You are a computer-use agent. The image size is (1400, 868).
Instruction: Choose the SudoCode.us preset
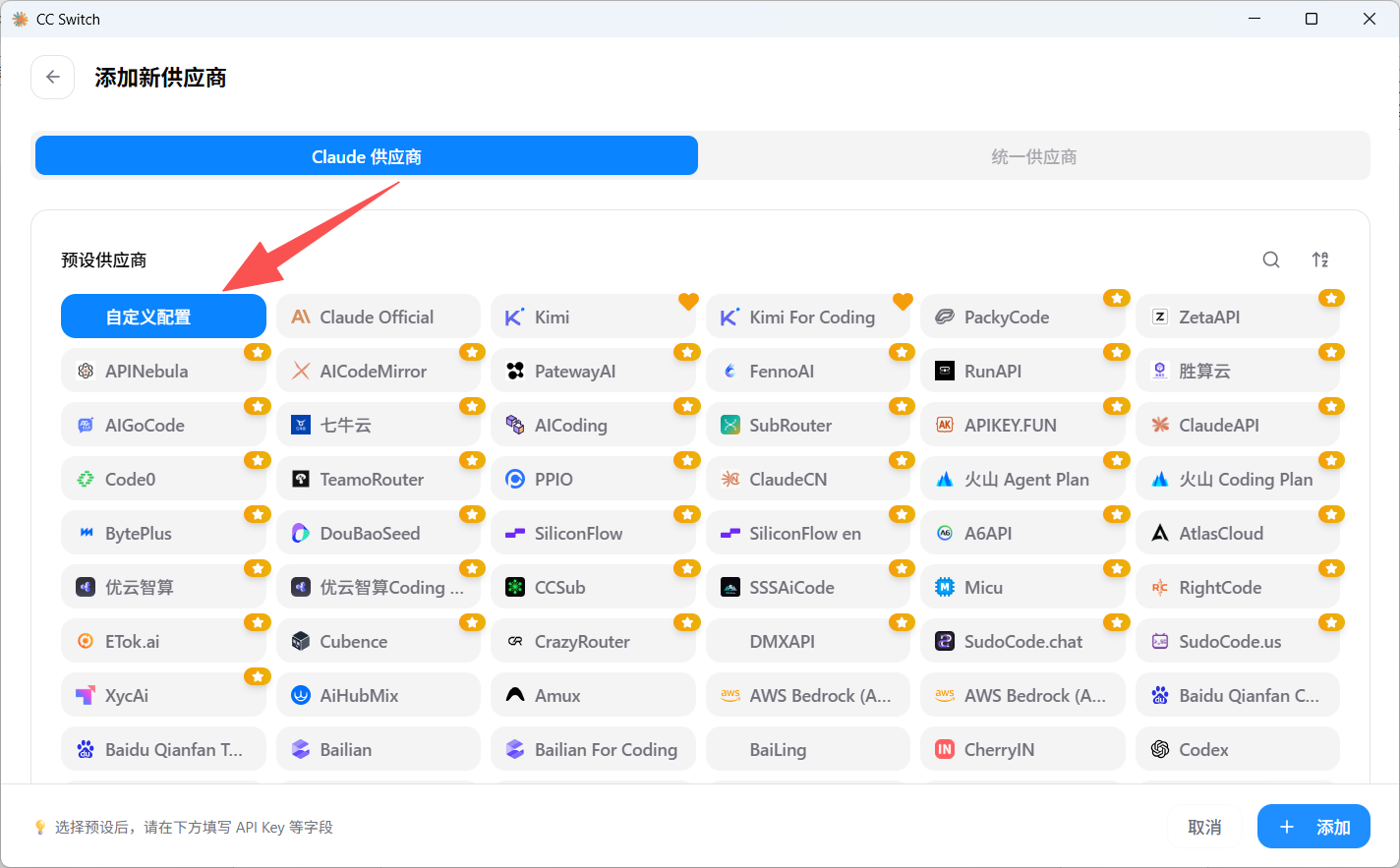point(1238,641)
